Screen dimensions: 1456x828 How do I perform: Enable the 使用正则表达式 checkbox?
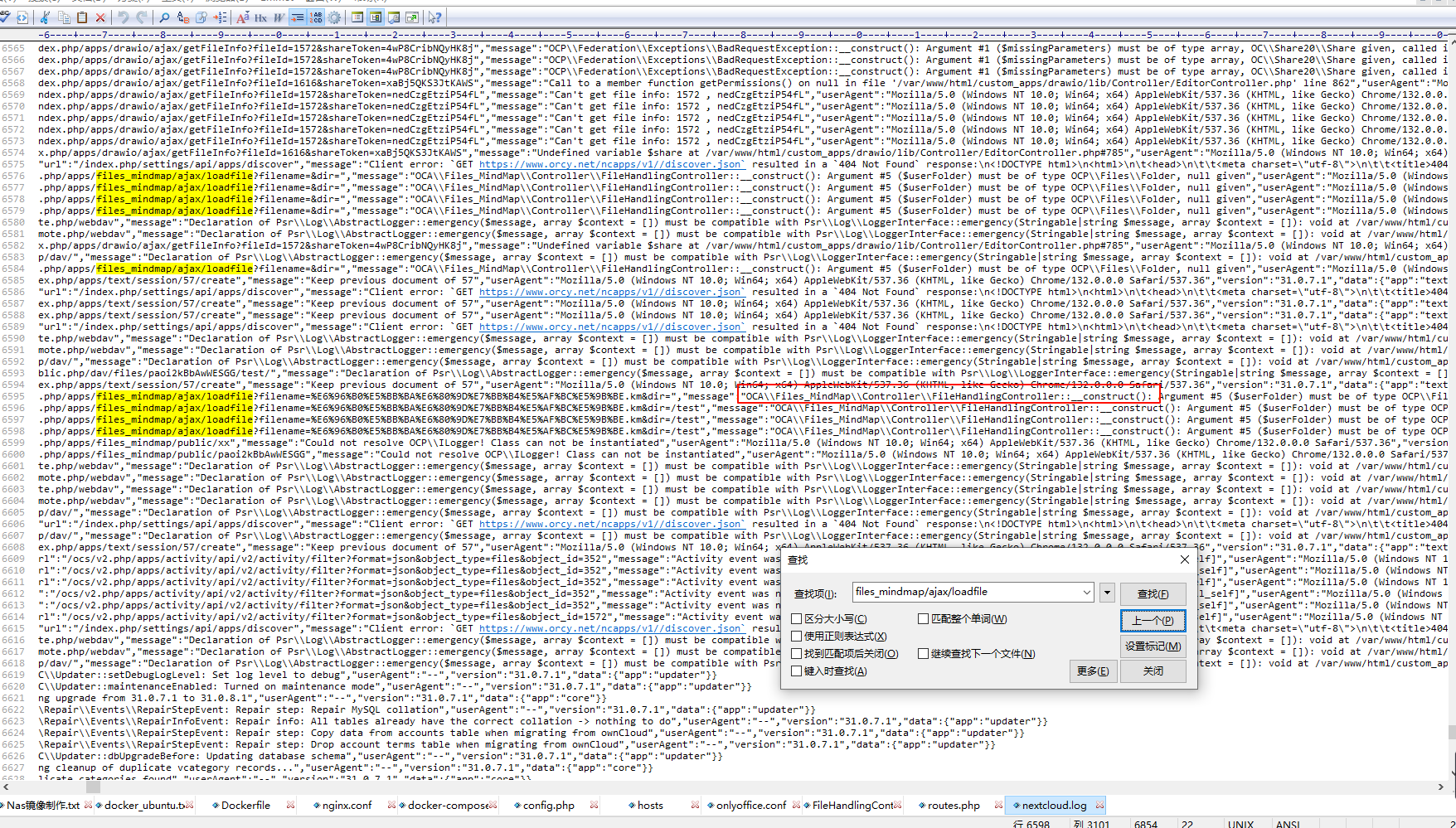(797, 637)
